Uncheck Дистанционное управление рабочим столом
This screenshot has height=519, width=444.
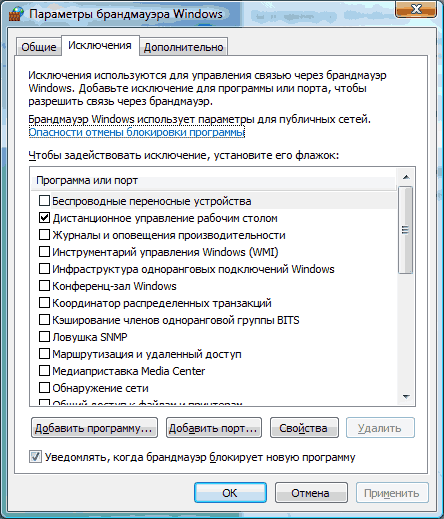(44, 218)
